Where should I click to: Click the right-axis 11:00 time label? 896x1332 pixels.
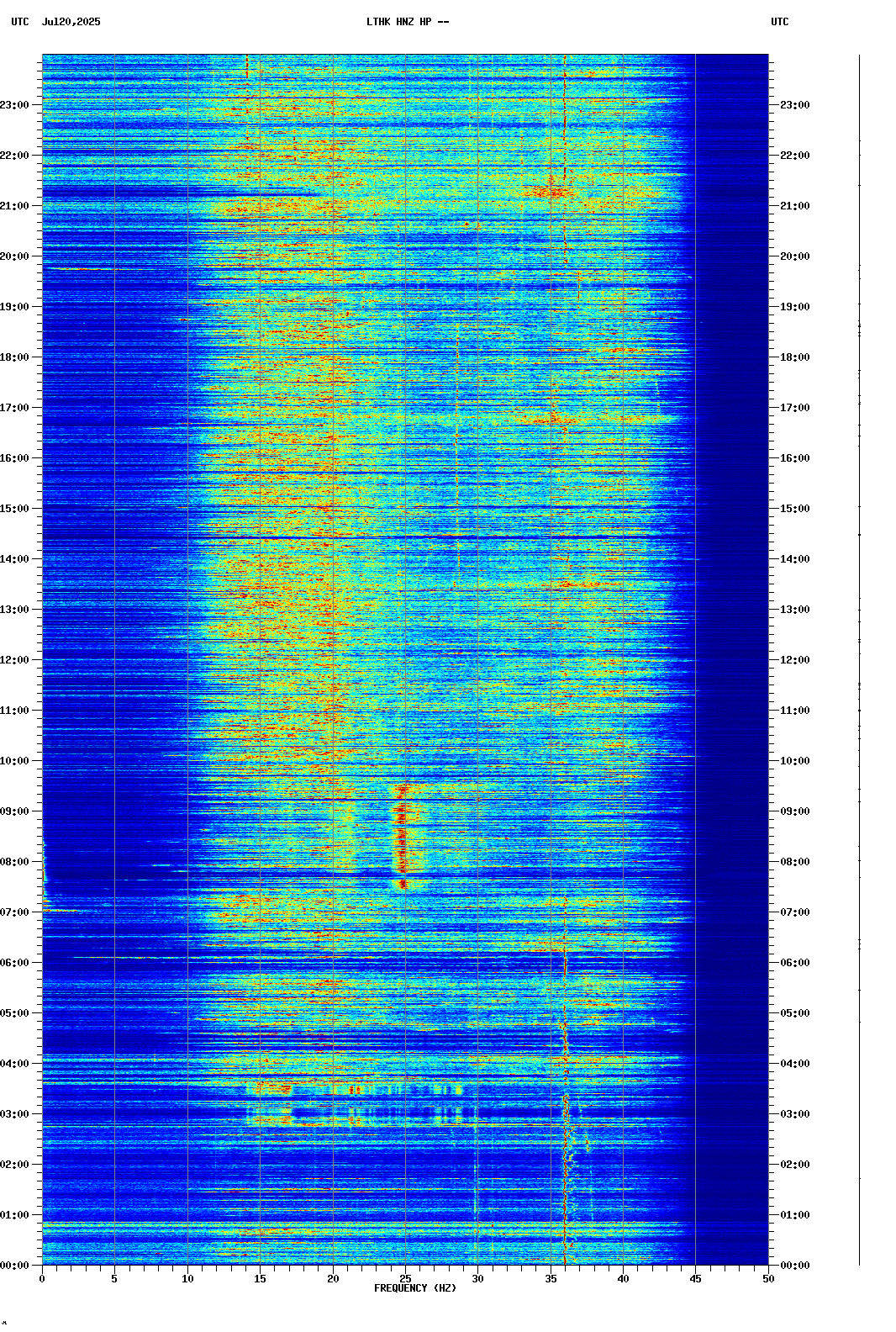point(795,711)
